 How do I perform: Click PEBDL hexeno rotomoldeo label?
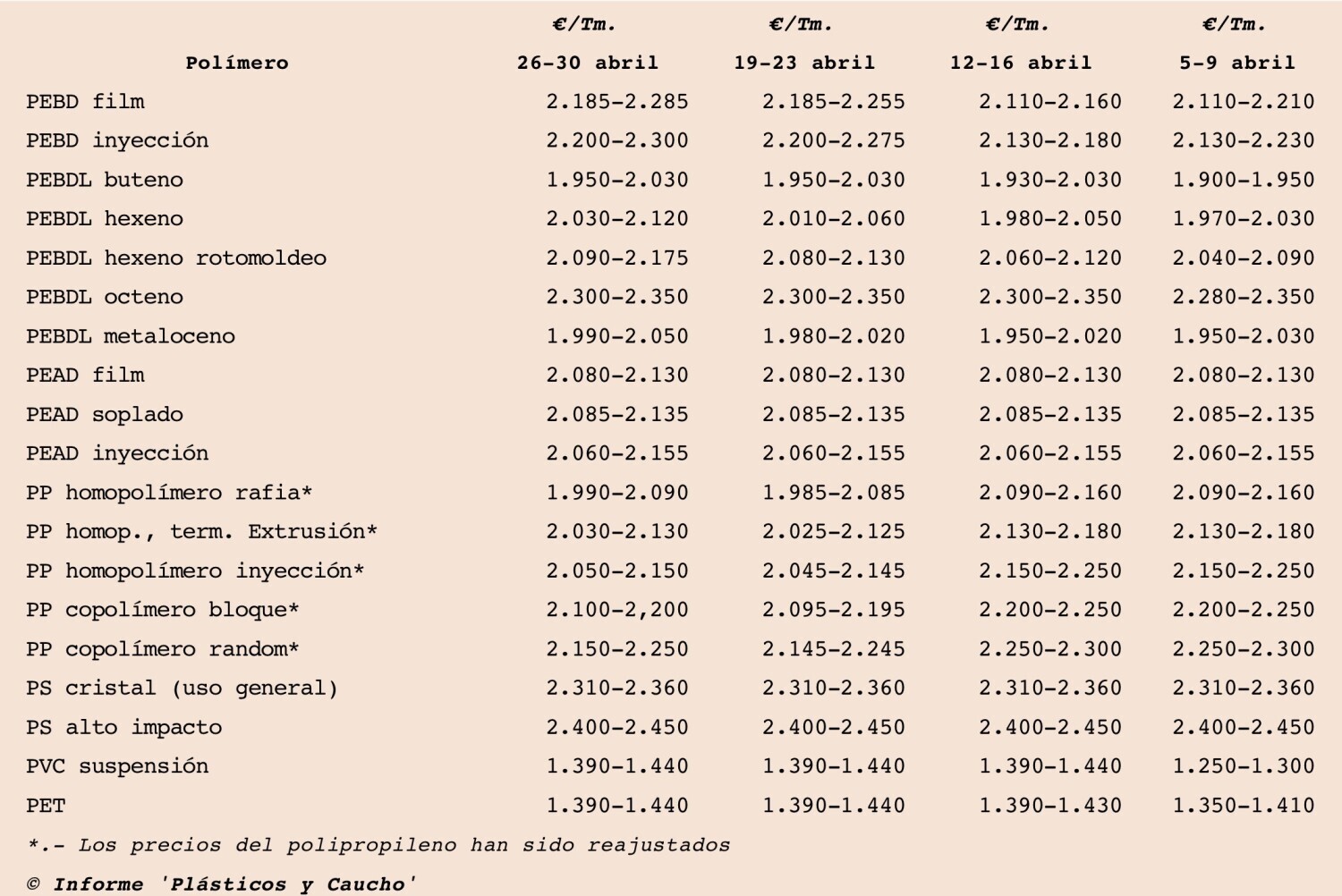[x=176, y=258]
